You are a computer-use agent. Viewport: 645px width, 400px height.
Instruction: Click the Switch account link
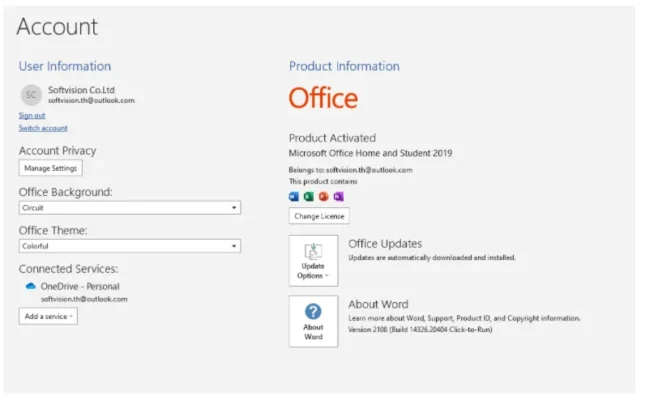click(43, 128)
